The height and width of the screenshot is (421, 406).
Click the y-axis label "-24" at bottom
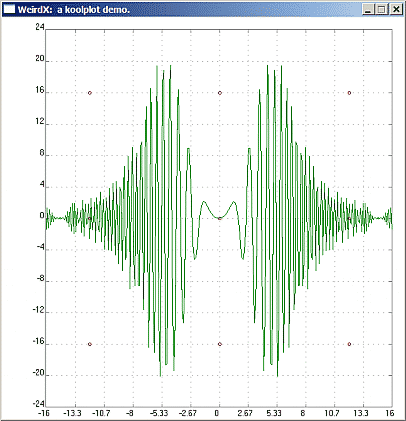(38, 404)
